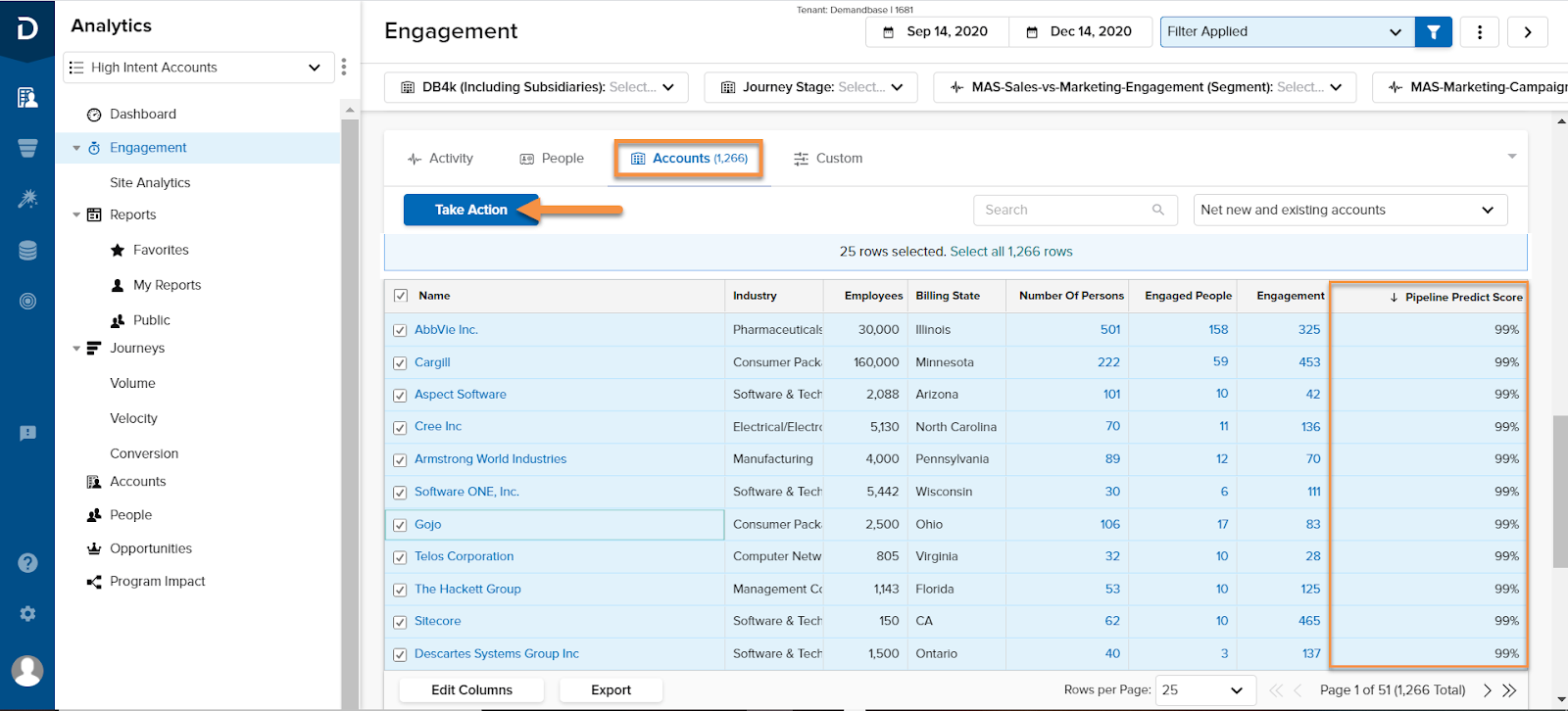Viewport: 1568px width, 711px height.
Task: Click the star icon next to Favorites
Action: pyautogui.click(x=118, y=250)
